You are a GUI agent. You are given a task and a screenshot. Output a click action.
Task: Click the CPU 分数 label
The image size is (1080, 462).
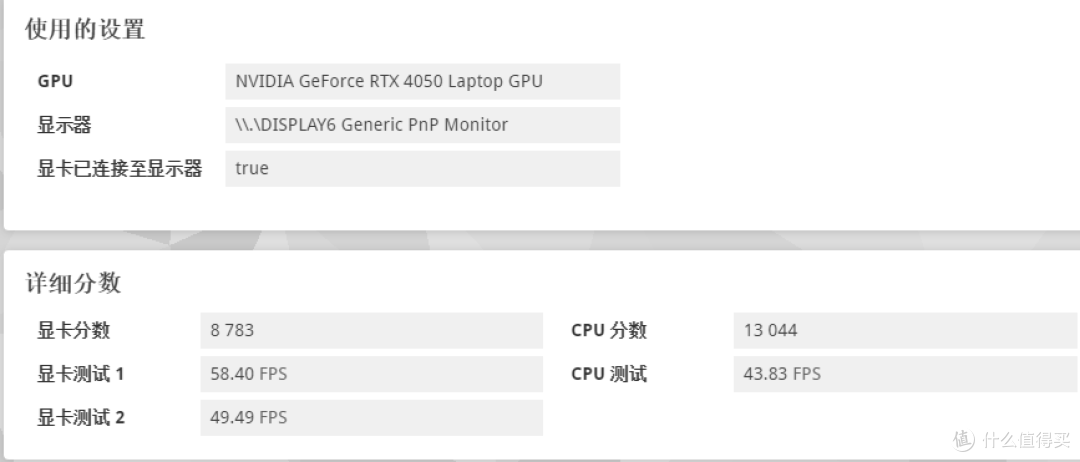(x=609, y=330)
